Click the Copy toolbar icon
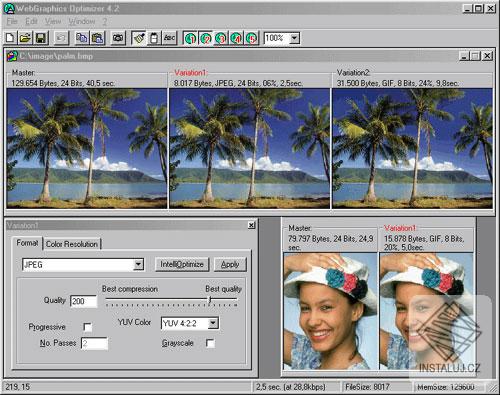Screen dimensions: 500x395 click(81, 38)
